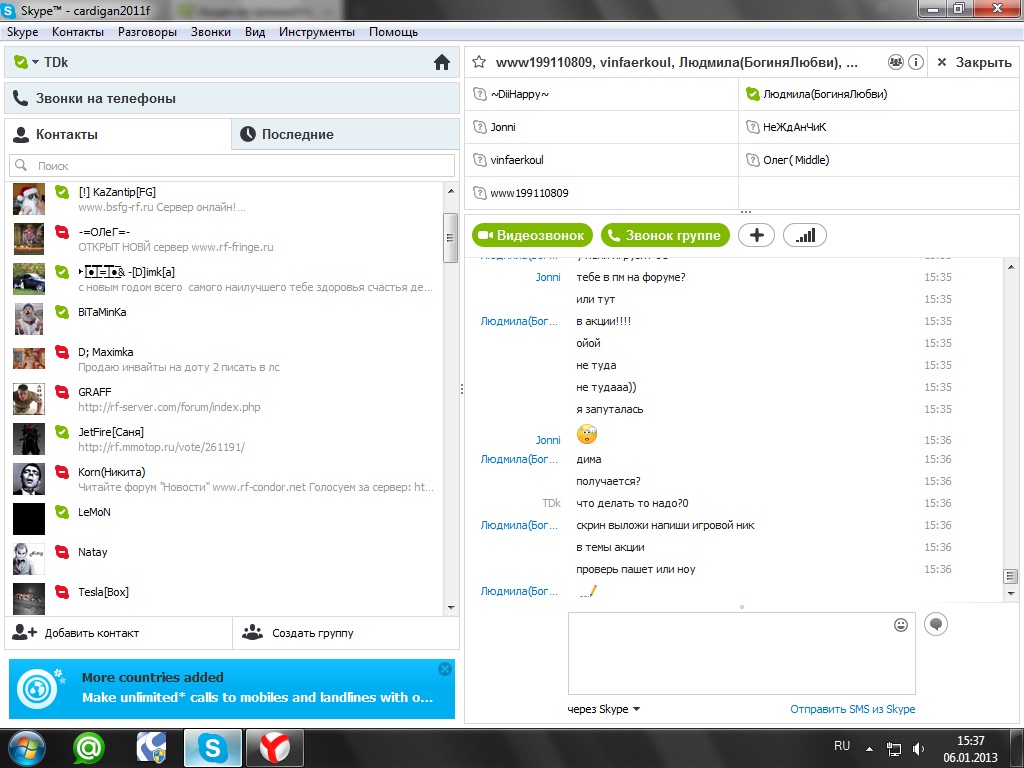Click chat history scroll down arrow
The width and height of the screenshot is (1024, 768).
point(1010,593)
